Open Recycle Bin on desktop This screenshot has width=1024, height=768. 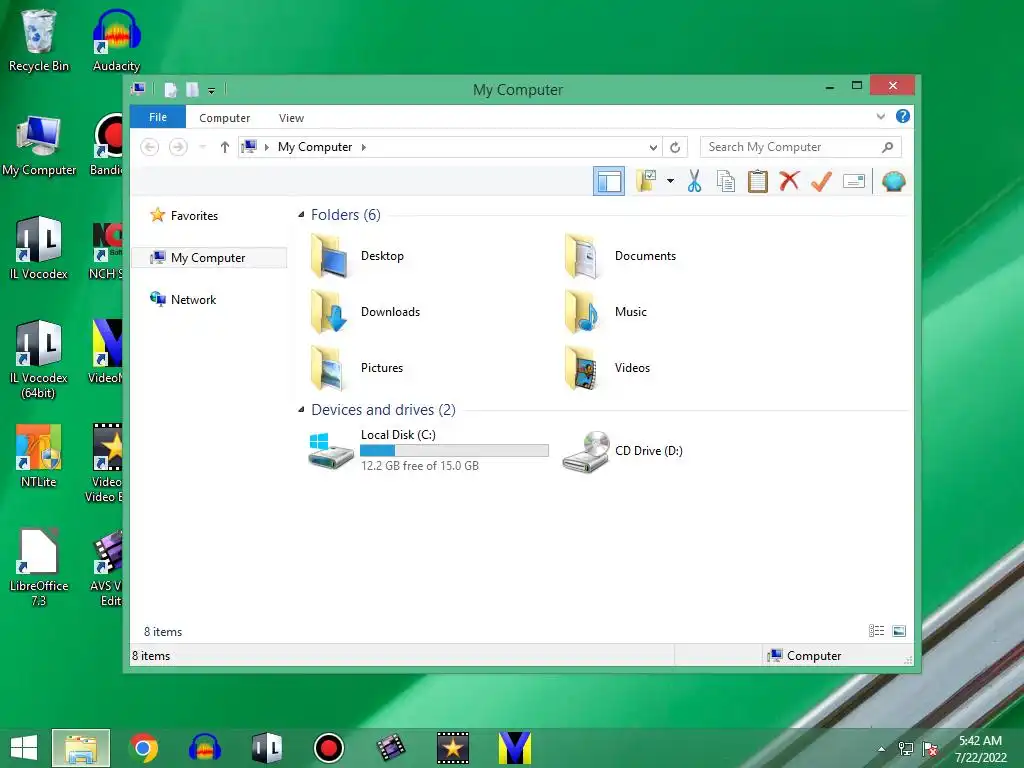point(39,41)
